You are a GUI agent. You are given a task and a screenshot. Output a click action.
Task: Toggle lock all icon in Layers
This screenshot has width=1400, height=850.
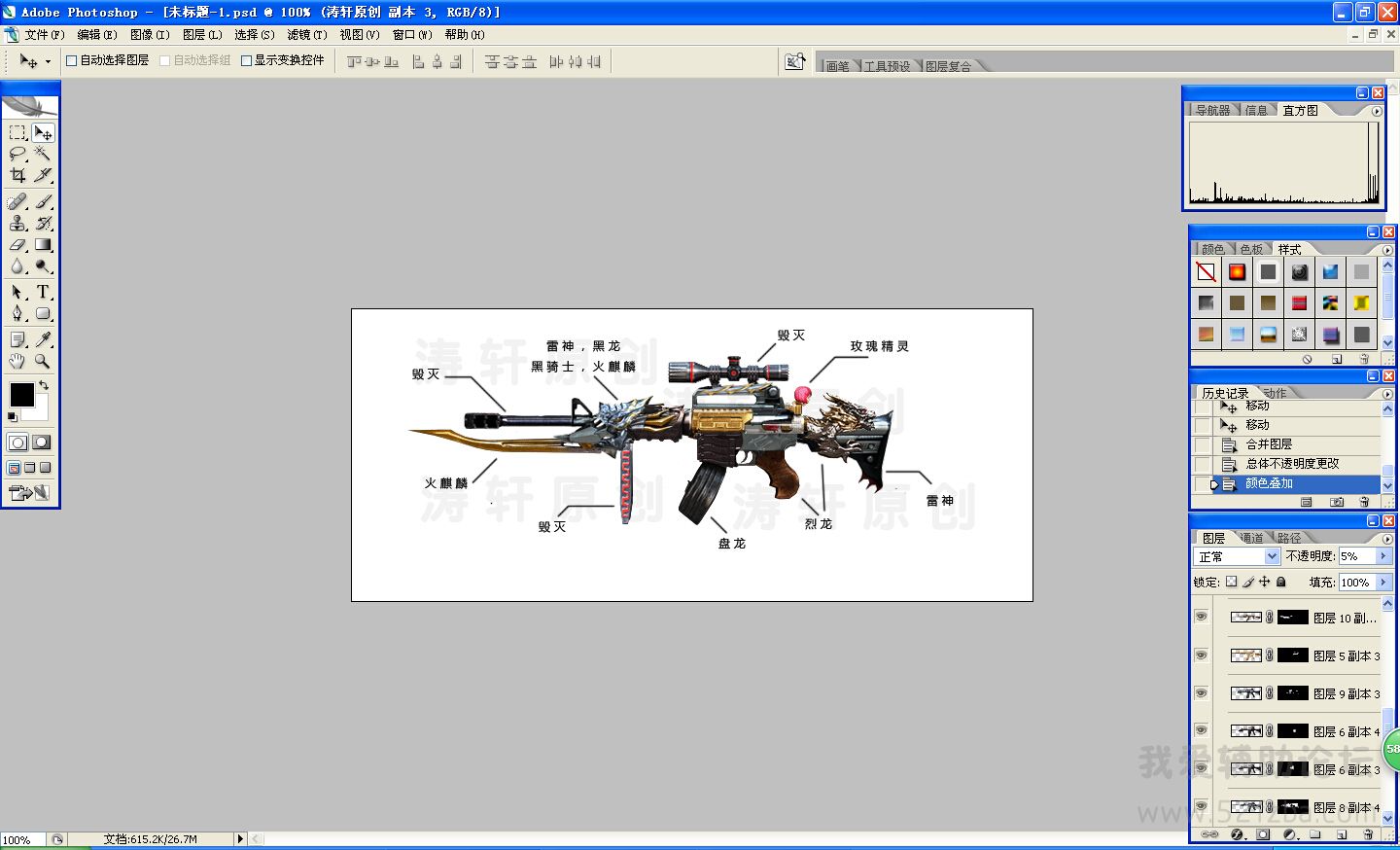point(1281,582)
